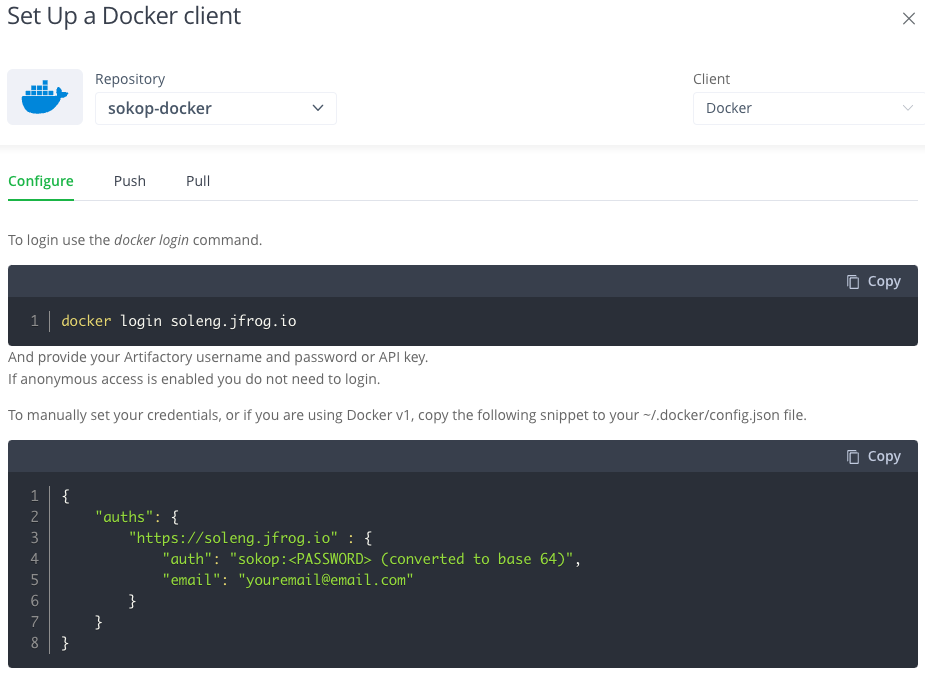Copy the docker login command
The height and width of the screenshot is (673, 925).
tap(874, 281)
